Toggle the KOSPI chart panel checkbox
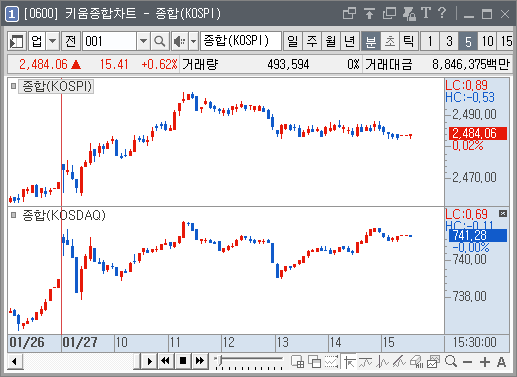 point(13,86)
